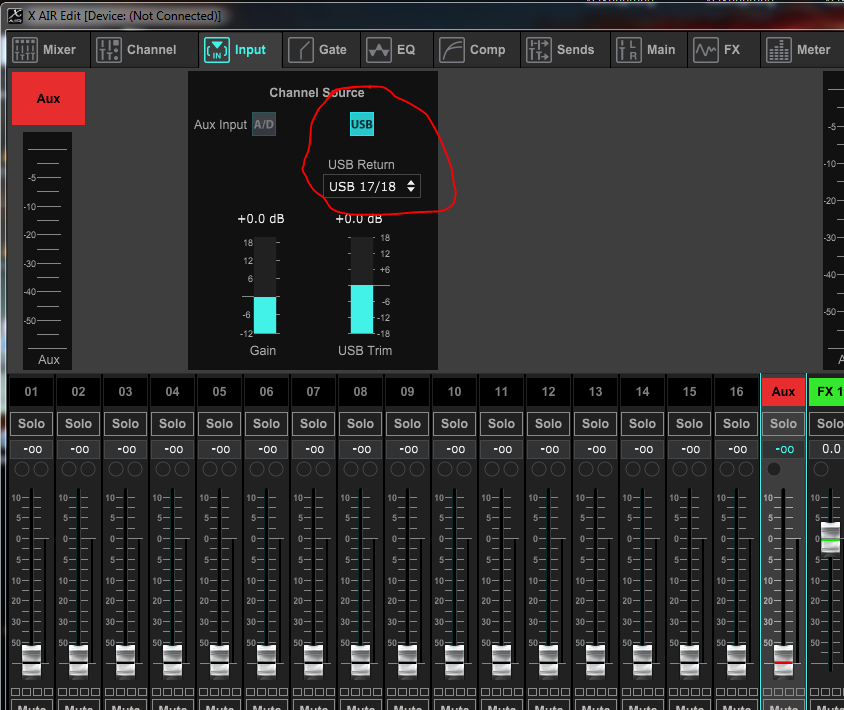Click the EQ curve icon
Screen dimensions: 844x710
(379, 50)
